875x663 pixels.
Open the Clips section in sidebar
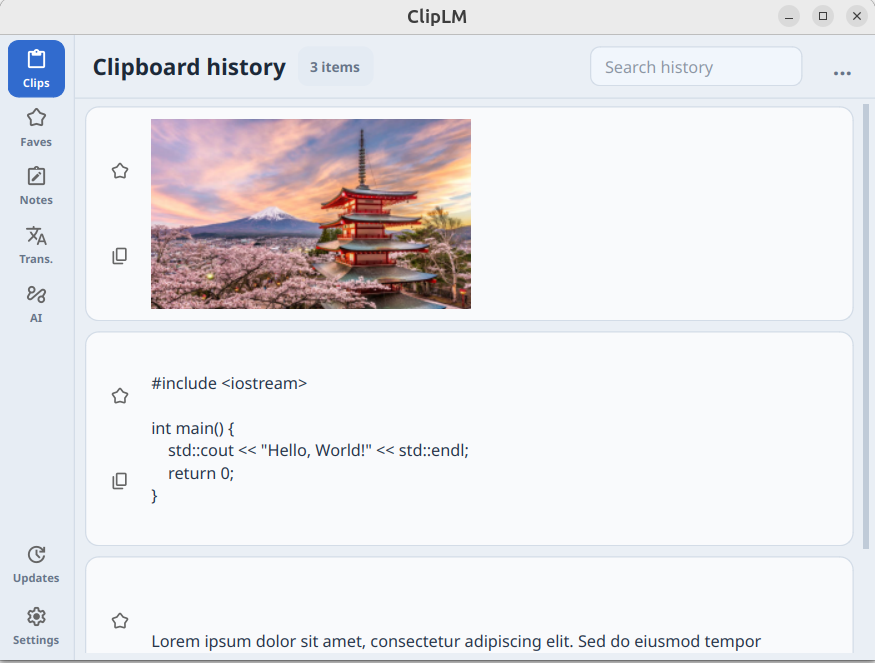[36, 69]
